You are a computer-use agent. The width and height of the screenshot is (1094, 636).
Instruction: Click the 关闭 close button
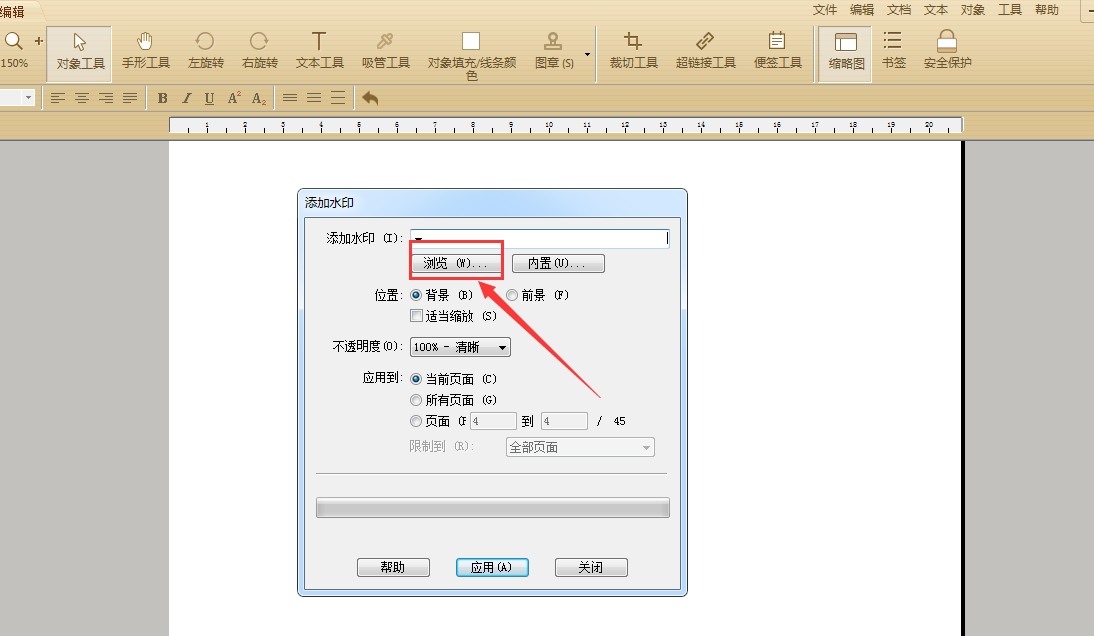click(x=591, y=567)
